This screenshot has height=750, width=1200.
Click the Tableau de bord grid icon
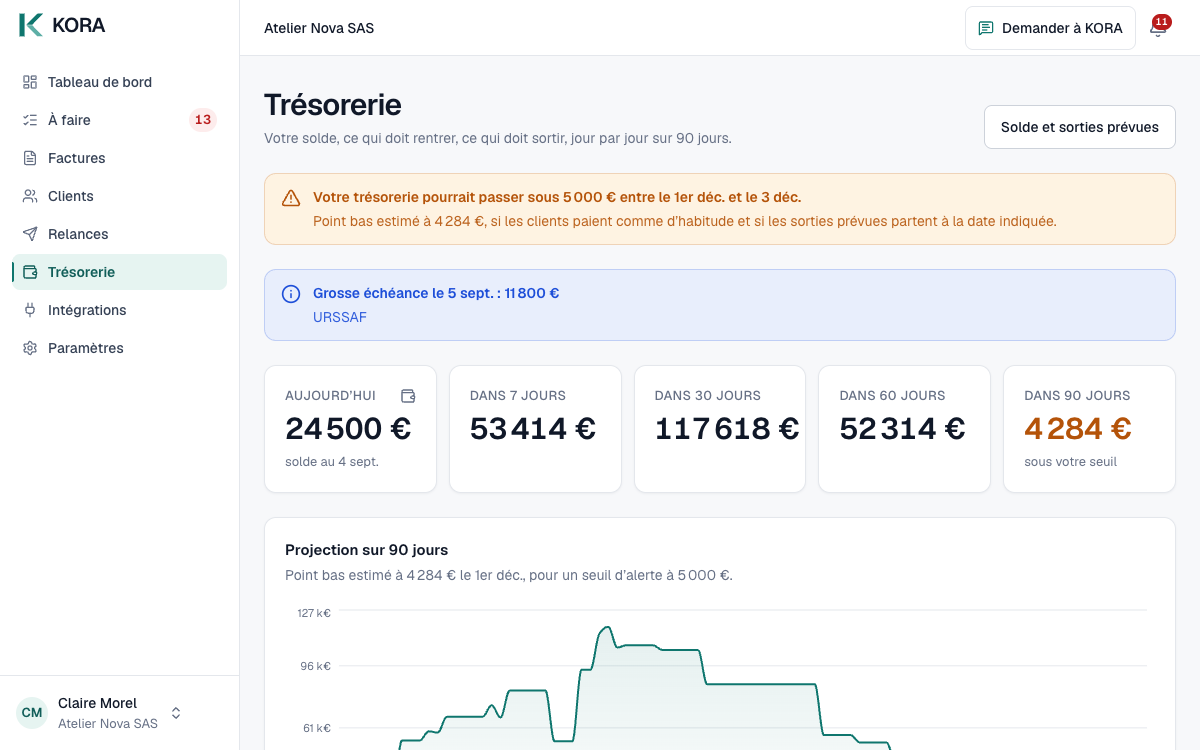(30, 82)
